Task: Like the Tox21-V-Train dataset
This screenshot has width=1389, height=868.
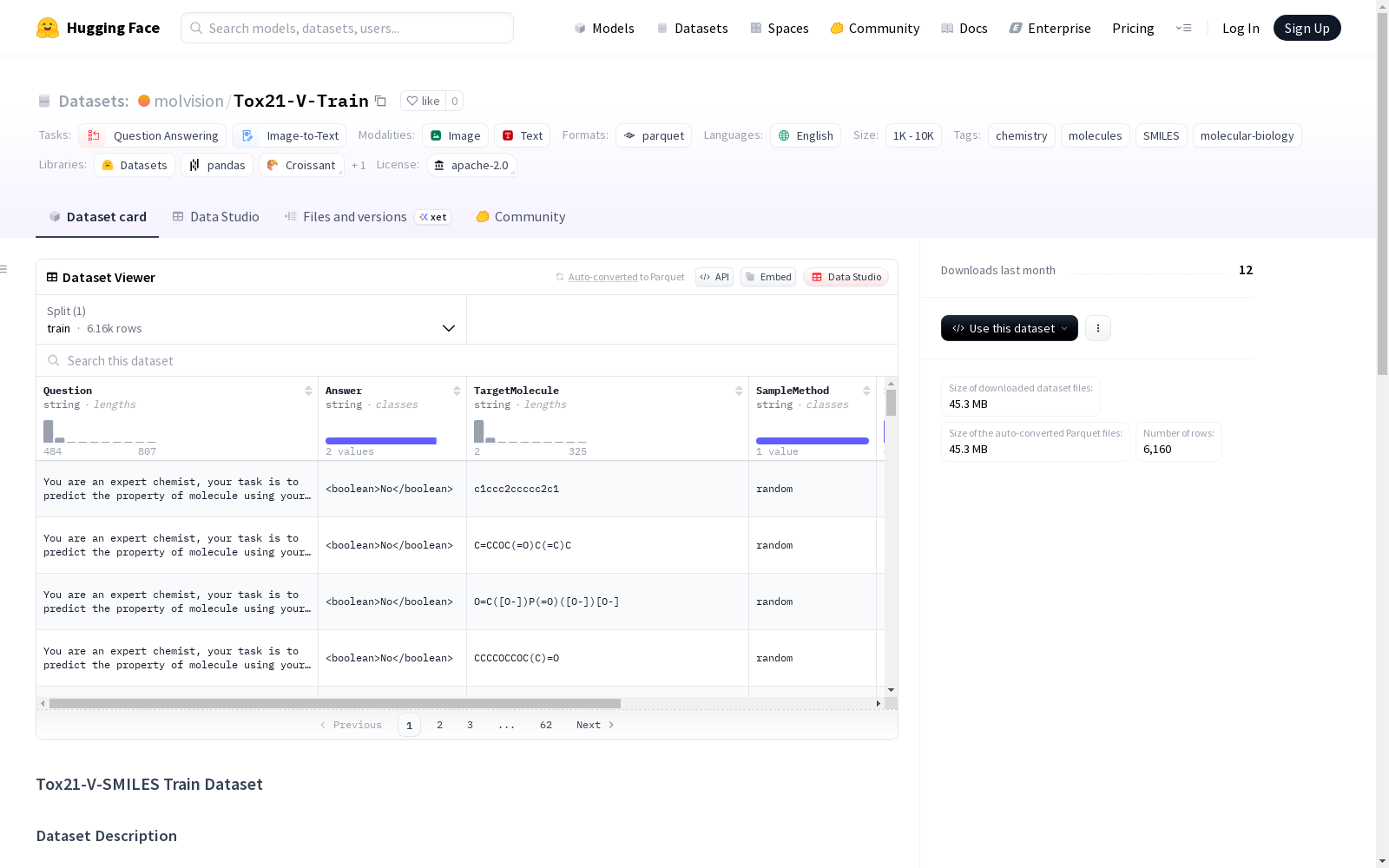Action: tap(423, 101)
